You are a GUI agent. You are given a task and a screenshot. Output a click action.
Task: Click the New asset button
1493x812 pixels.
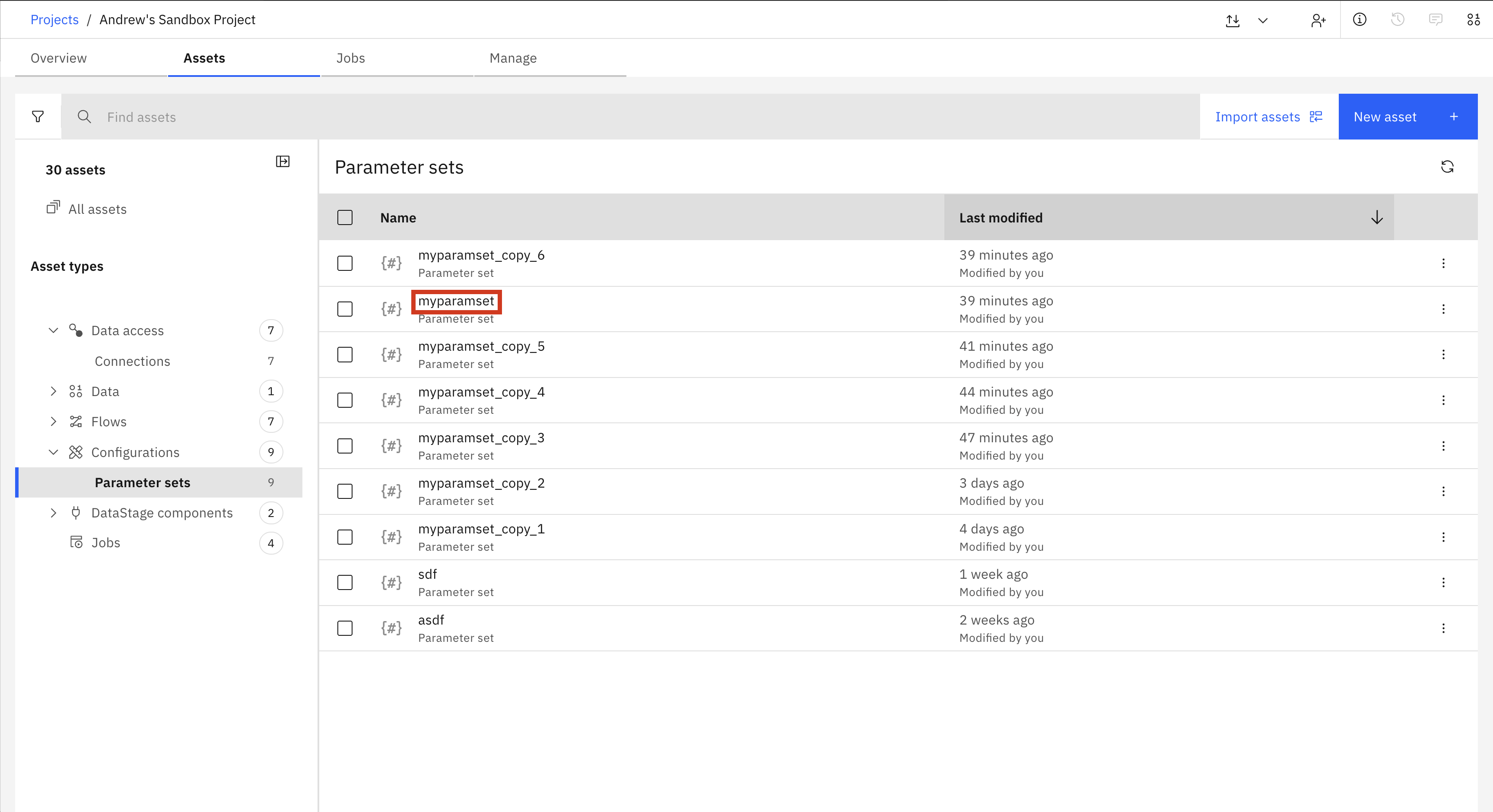pos(1407,117)
